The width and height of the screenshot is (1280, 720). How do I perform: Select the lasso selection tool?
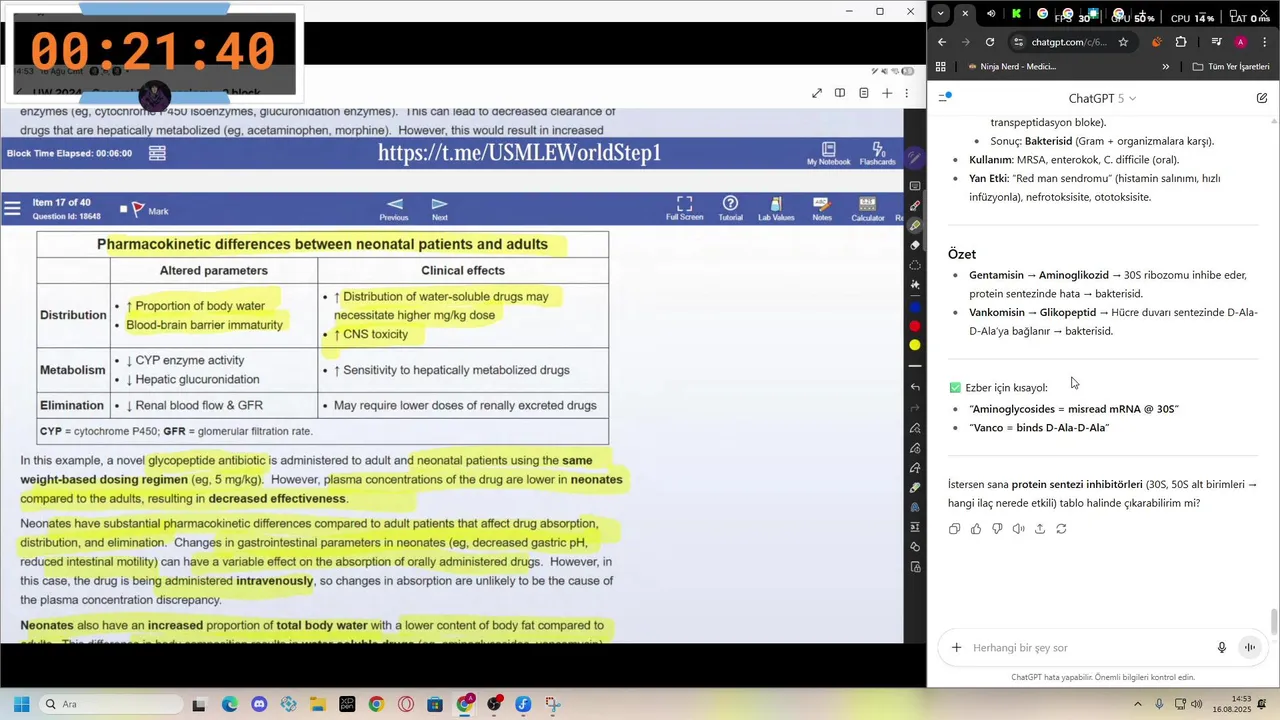(x=915, y=265)
